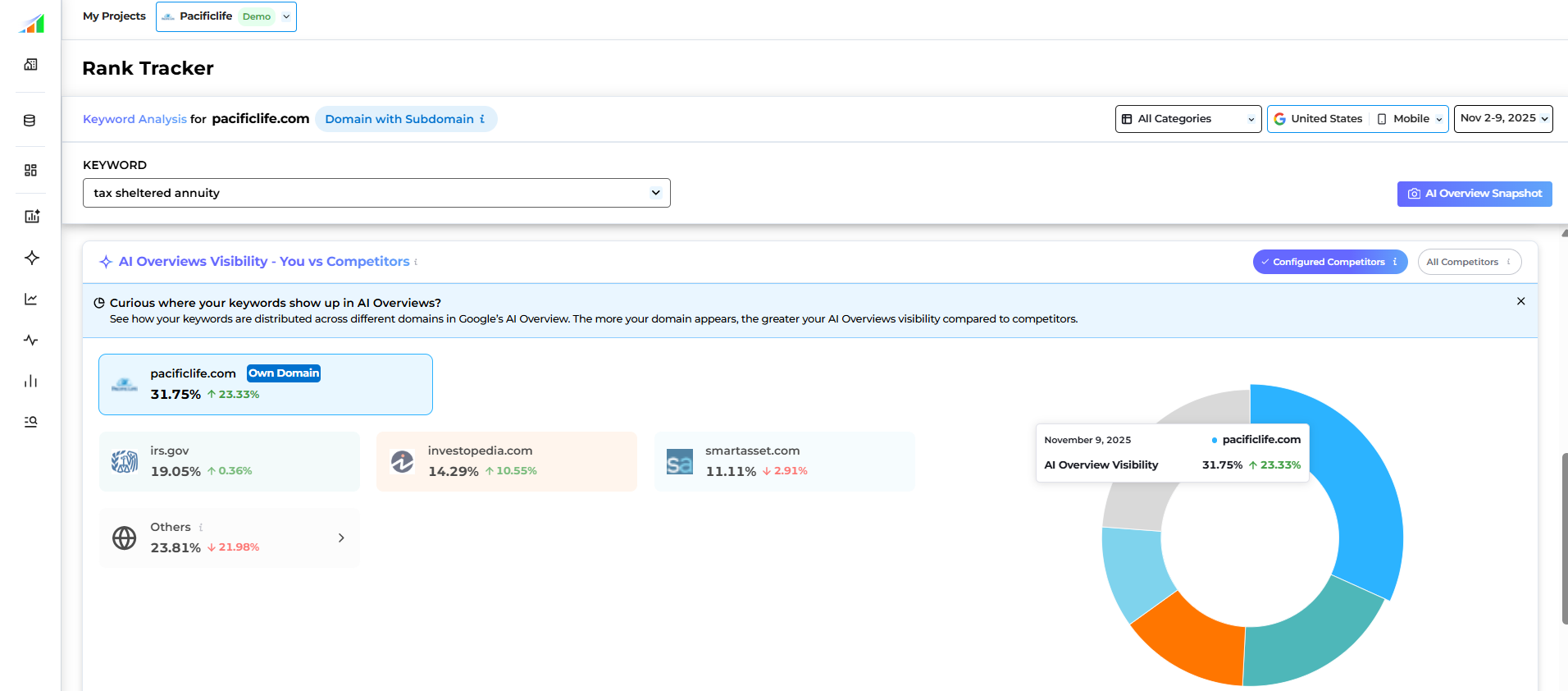
Task: Select the All Competitors toggle
Action: pyautogui.click(x=1470, y=262)
